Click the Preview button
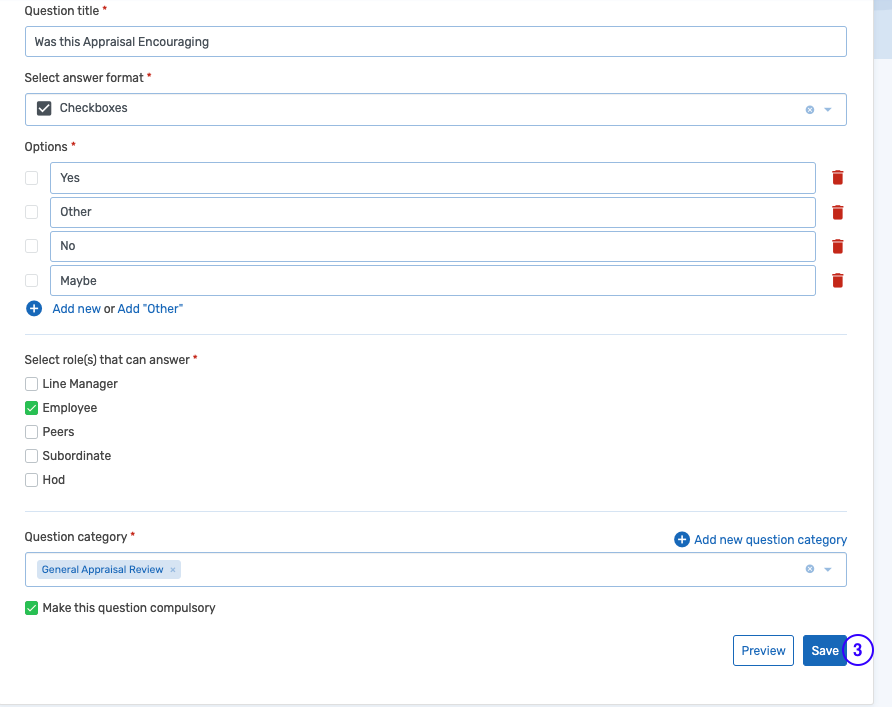 763,650
